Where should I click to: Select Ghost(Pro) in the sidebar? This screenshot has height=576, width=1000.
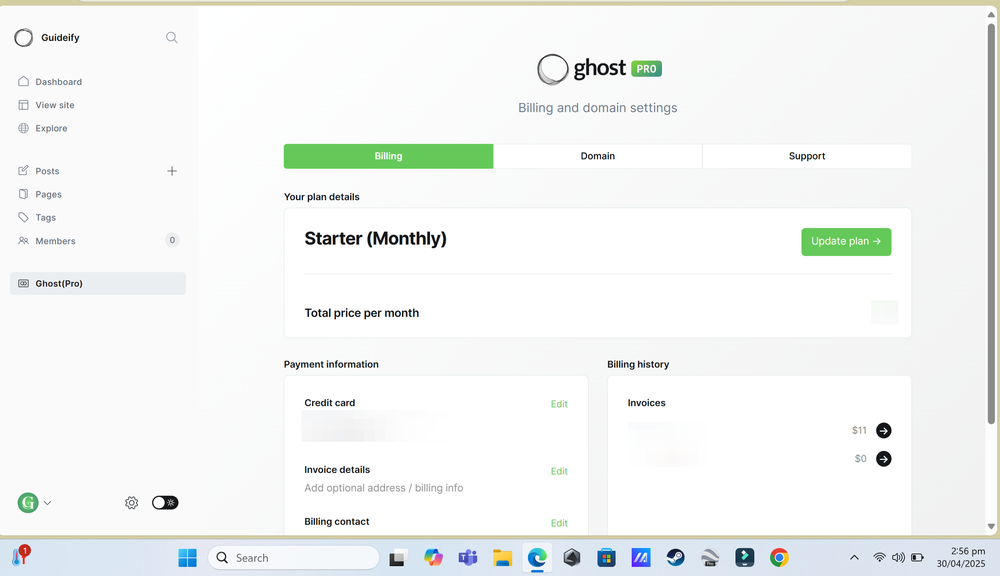pos(98,284)
